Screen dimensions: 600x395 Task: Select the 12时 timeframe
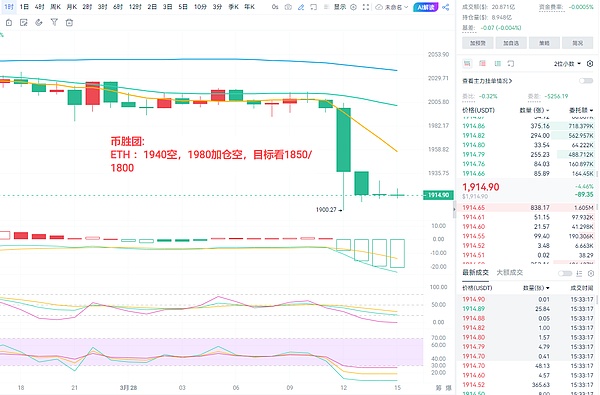tap(135, 7)
